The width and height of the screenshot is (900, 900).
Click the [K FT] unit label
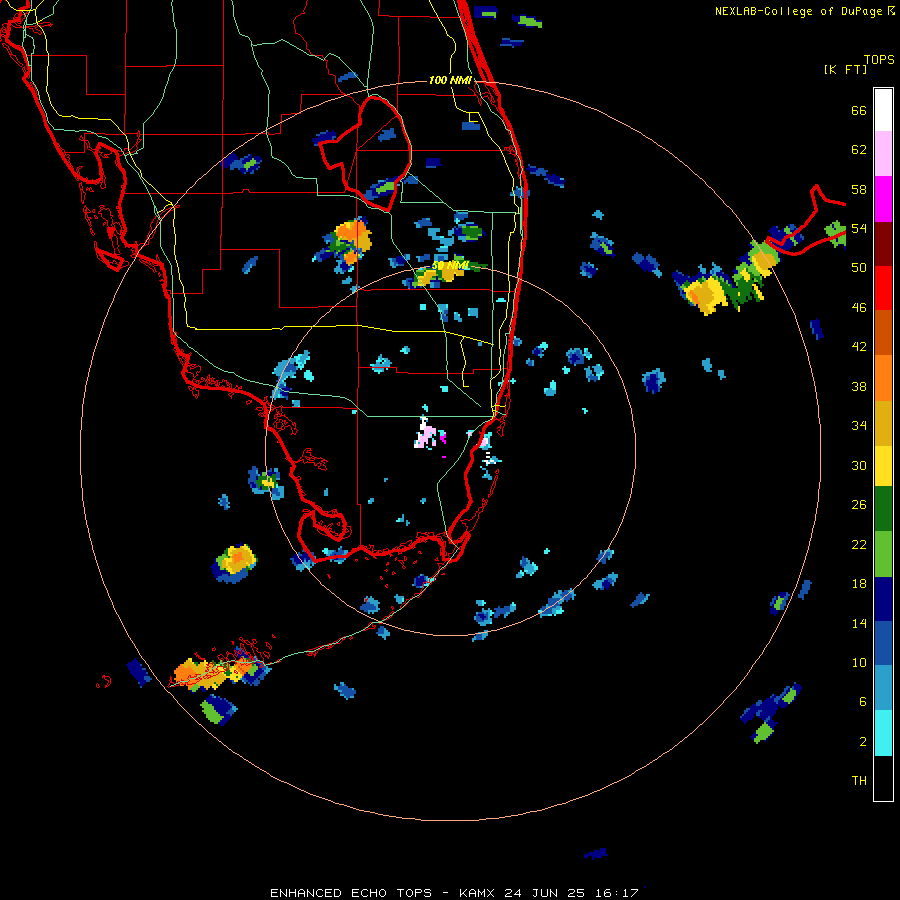click(845, 69)
